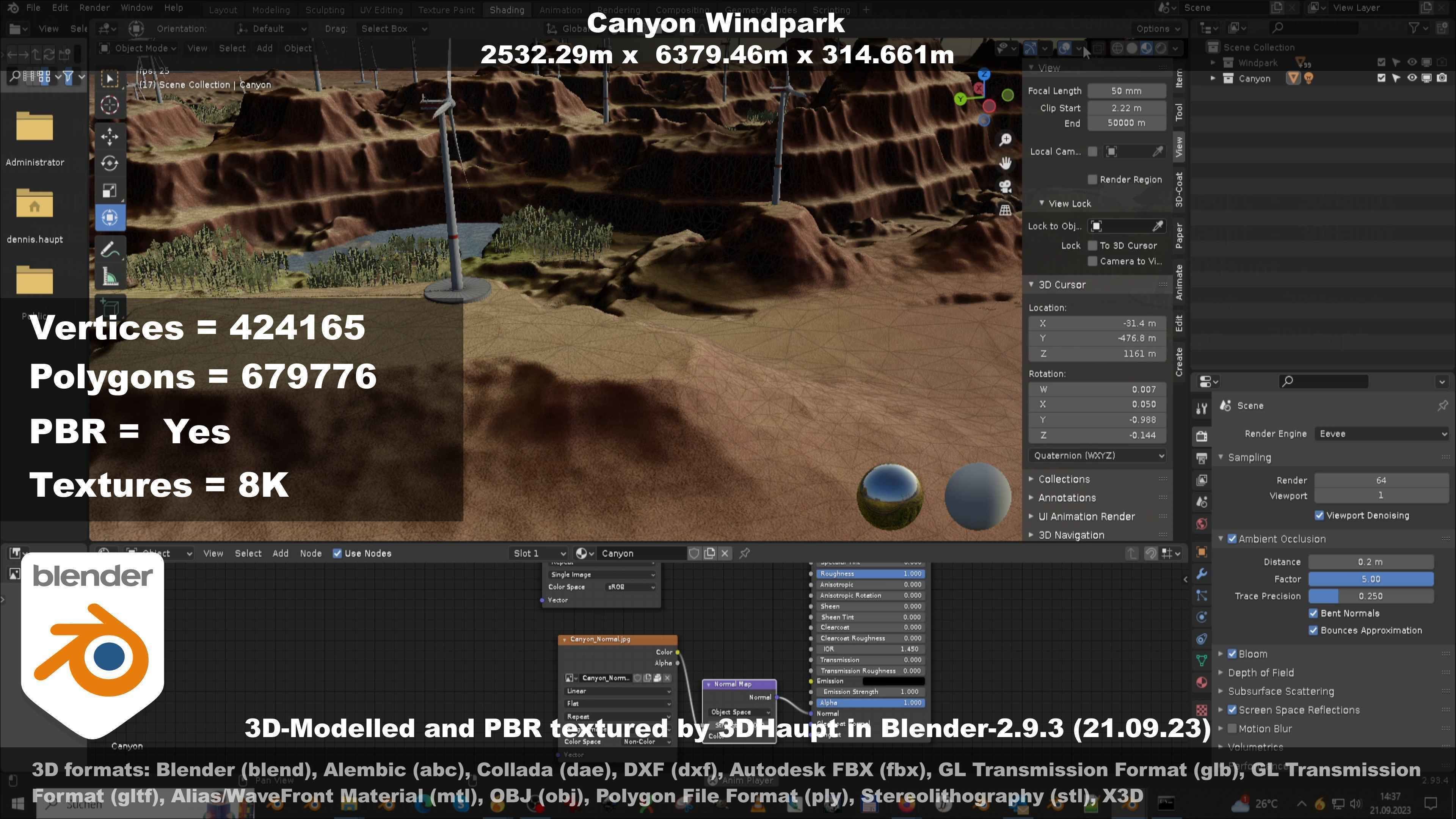Select the Rotate tool icon
Viewport: 1456px width, 819px height.
pyautogui.click(x=110, y=163)
